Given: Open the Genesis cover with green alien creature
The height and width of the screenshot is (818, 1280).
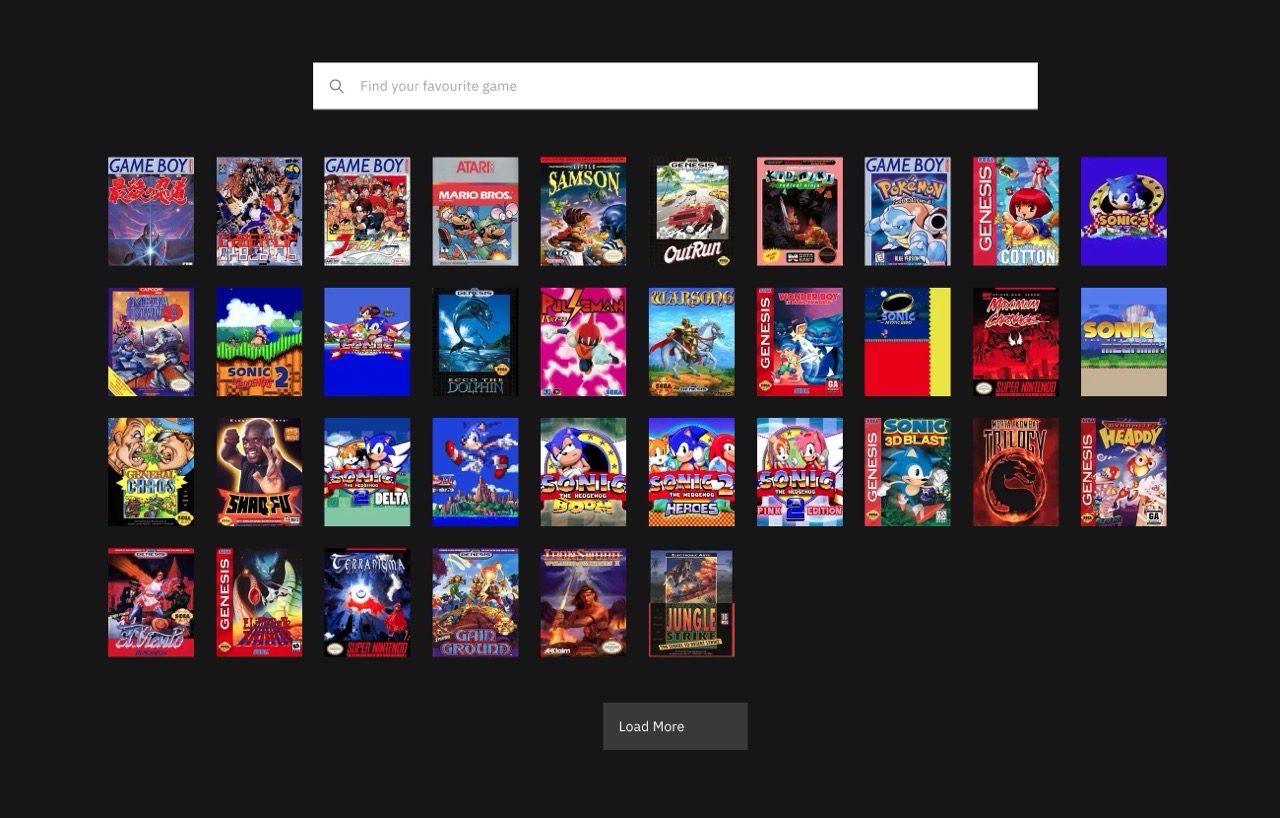Looking at the screenshot, I should point(259,602).
